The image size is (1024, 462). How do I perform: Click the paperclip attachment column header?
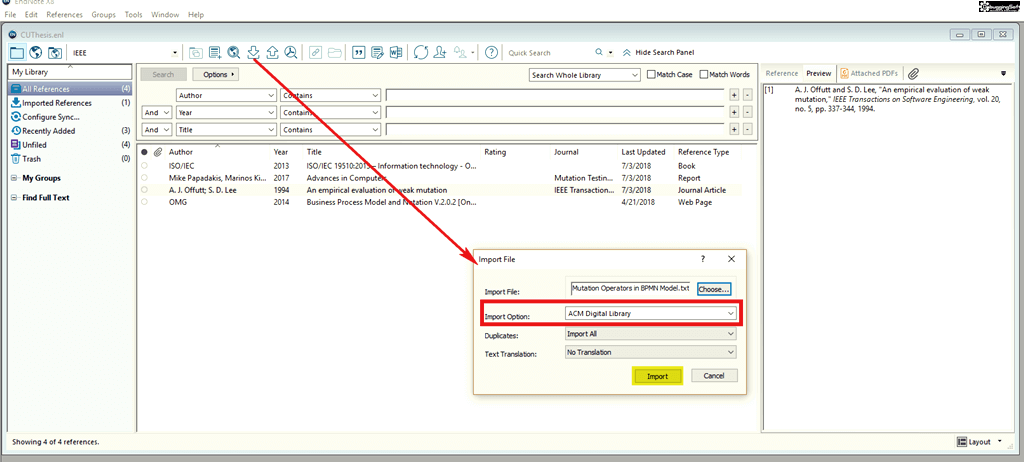[x=157, y=152]
